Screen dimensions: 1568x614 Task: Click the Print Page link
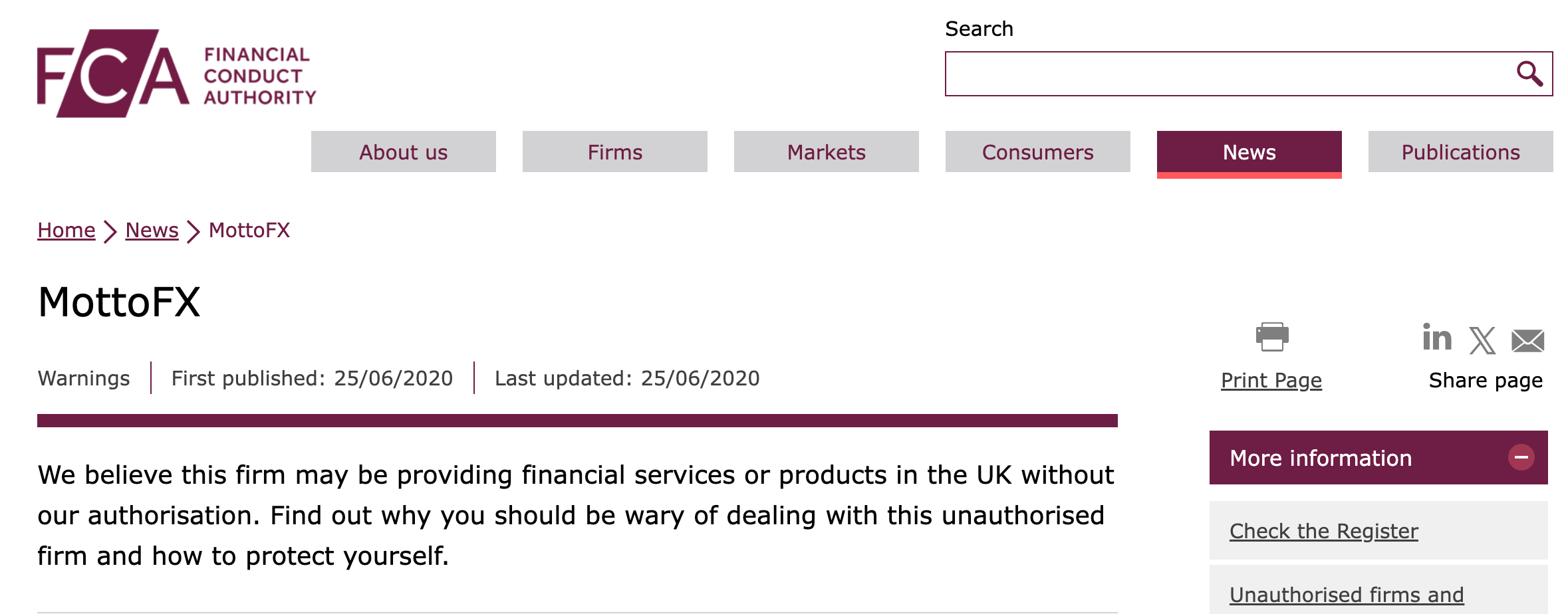[x=1271, y=380]
